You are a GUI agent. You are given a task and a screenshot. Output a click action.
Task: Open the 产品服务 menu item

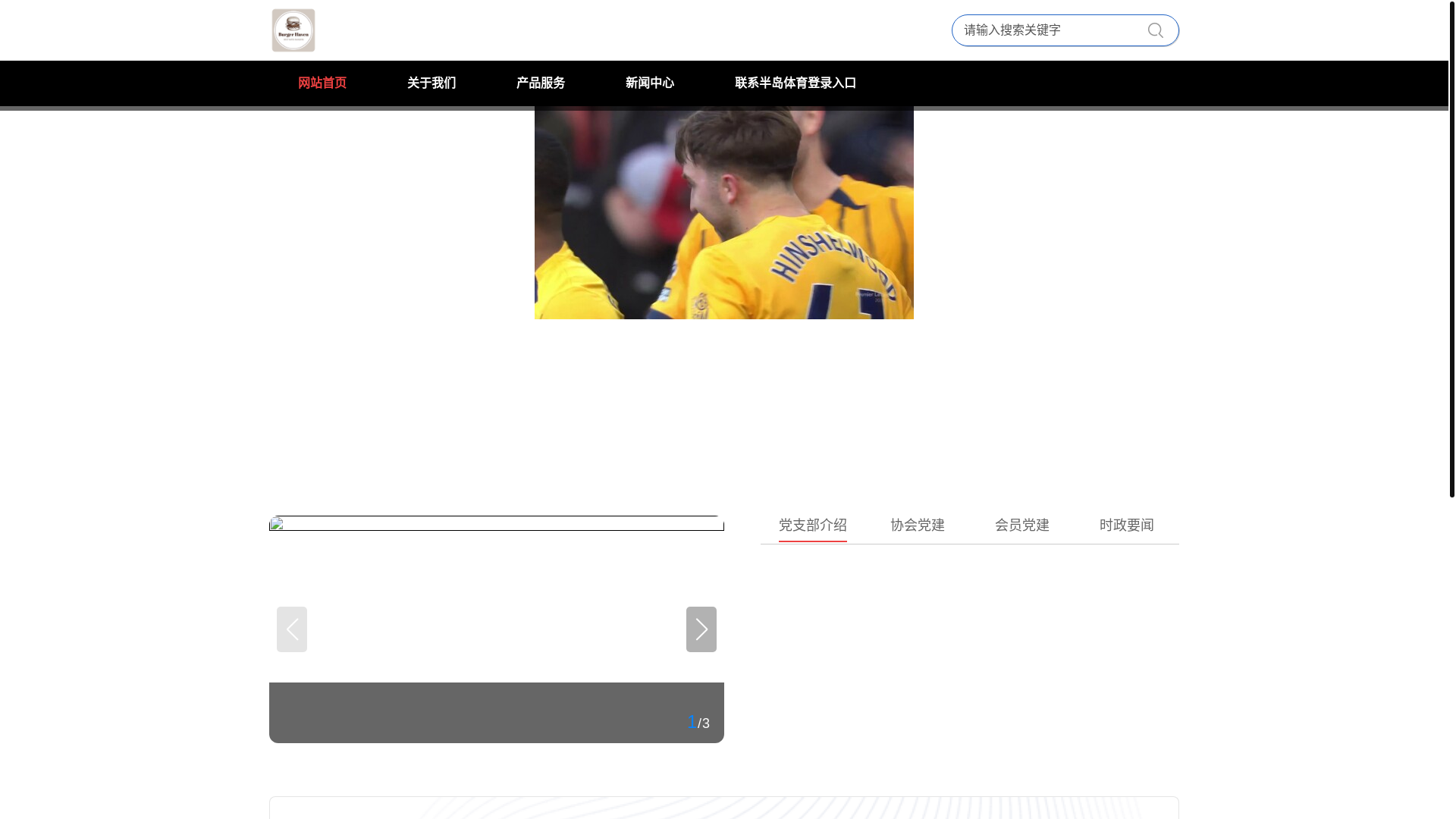point(541,83)
